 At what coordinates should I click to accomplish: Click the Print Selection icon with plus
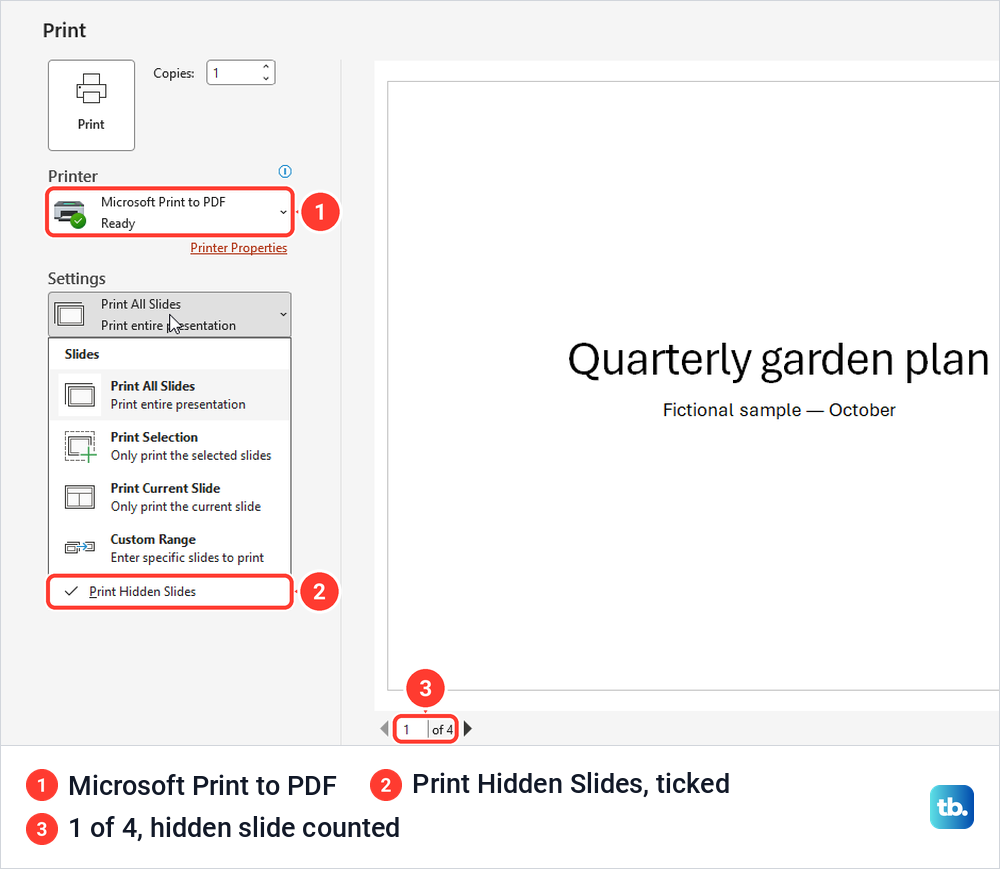point(80,446)
